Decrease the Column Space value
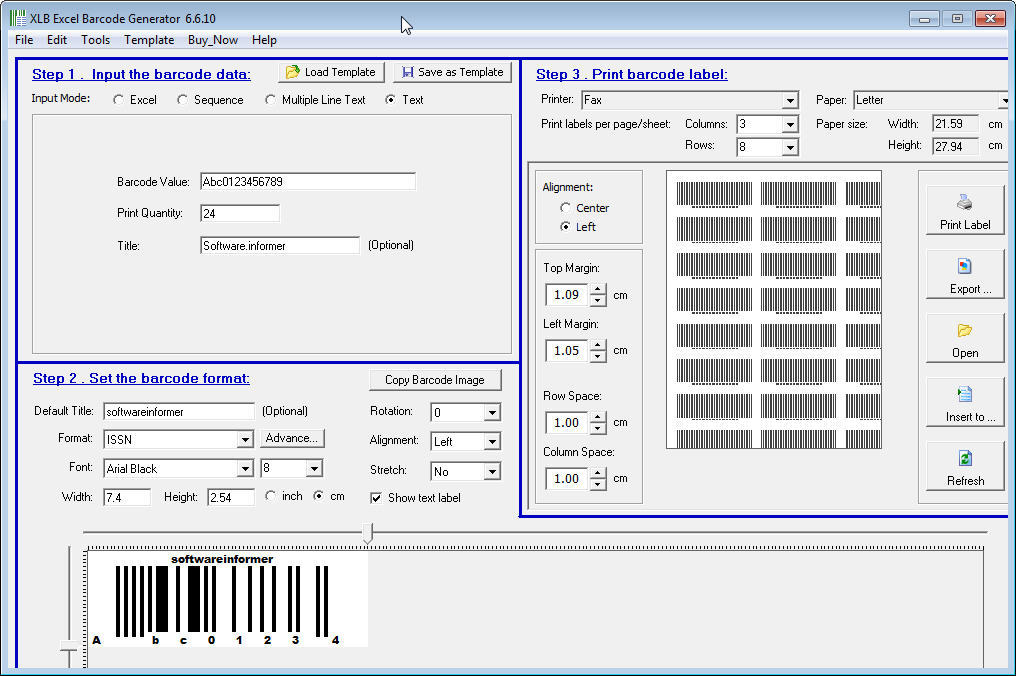Image resolution: width=1016 pixels, height=676 pixels. [x=599, y=485]
